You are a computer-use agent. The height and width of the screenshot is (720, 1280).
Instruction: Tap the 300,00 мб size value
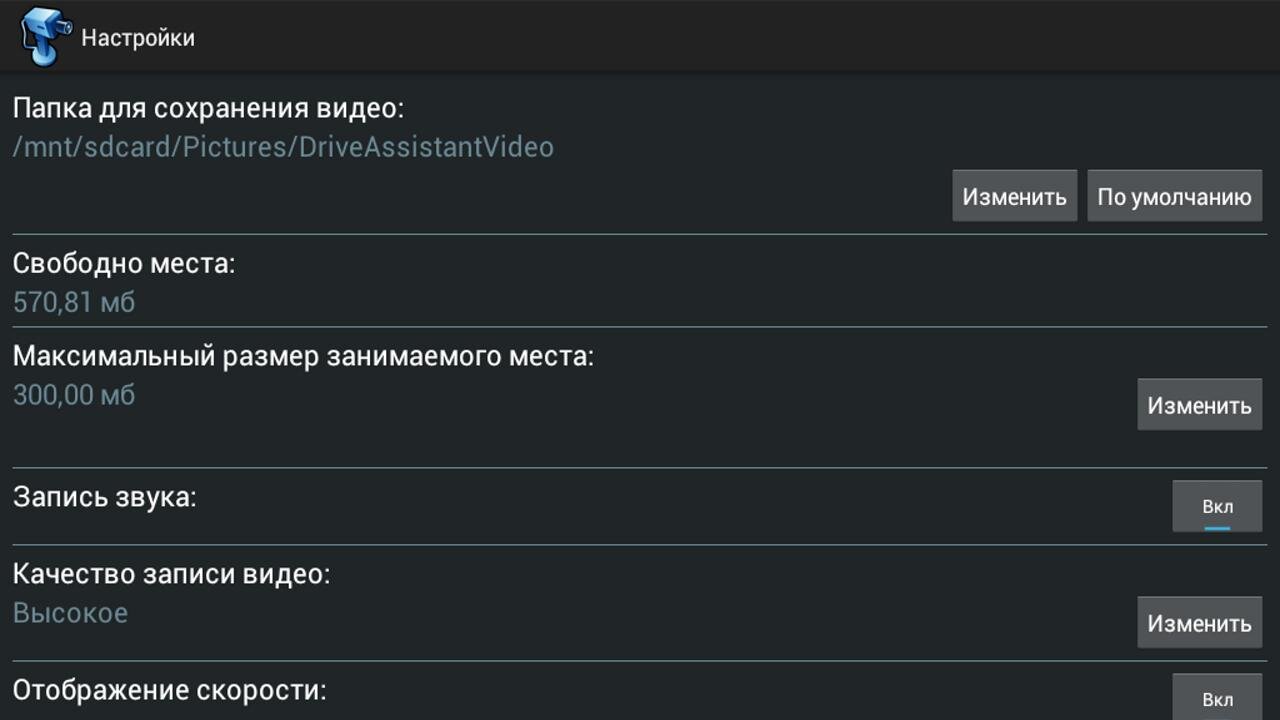click(x=74, y=395)
